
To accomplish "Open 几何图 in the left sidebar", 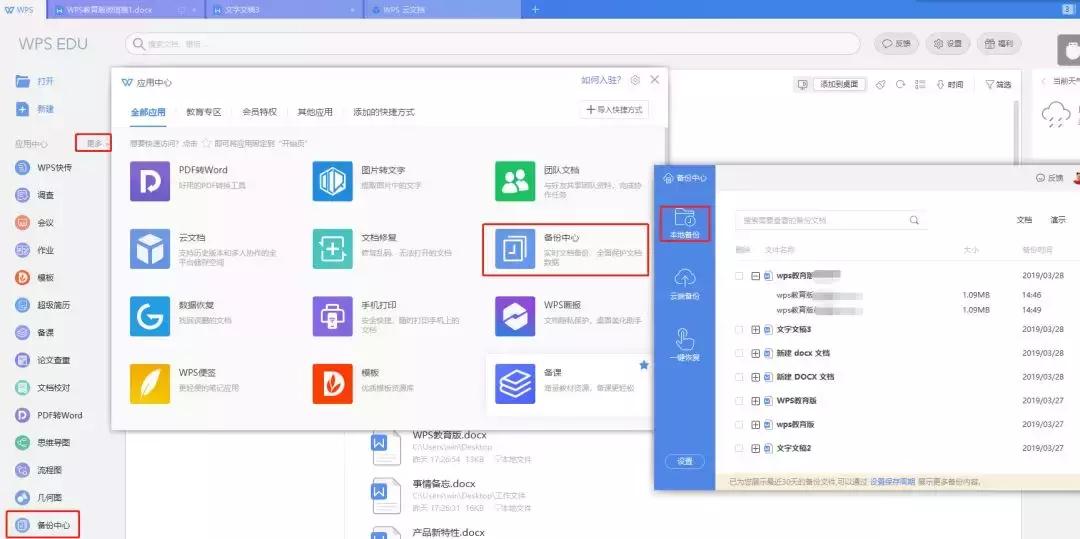I will point(39,497).
